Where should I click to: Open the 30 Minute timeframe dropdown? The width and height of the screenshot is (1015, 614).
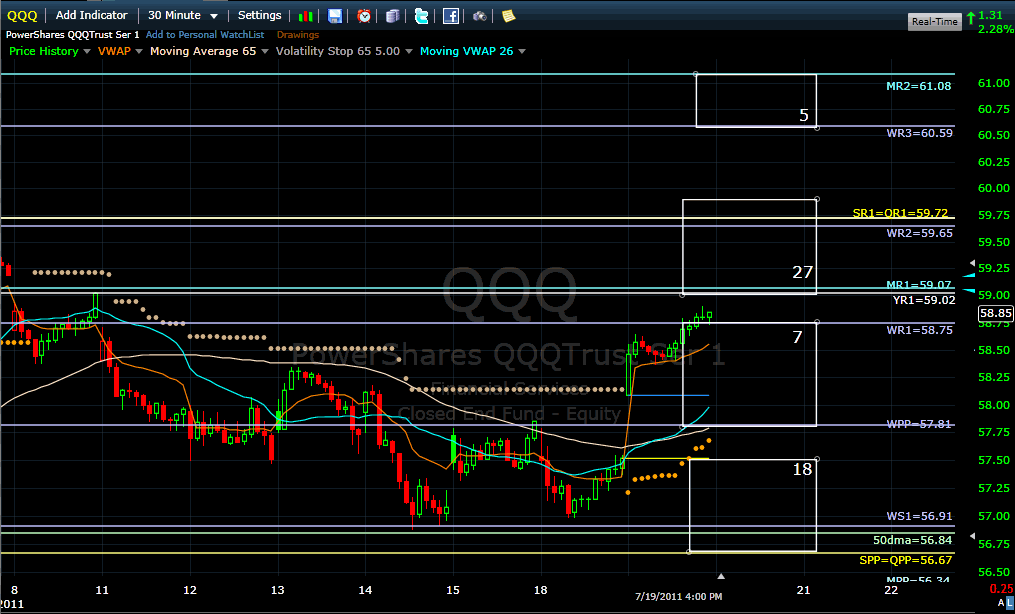coord(183,15)
